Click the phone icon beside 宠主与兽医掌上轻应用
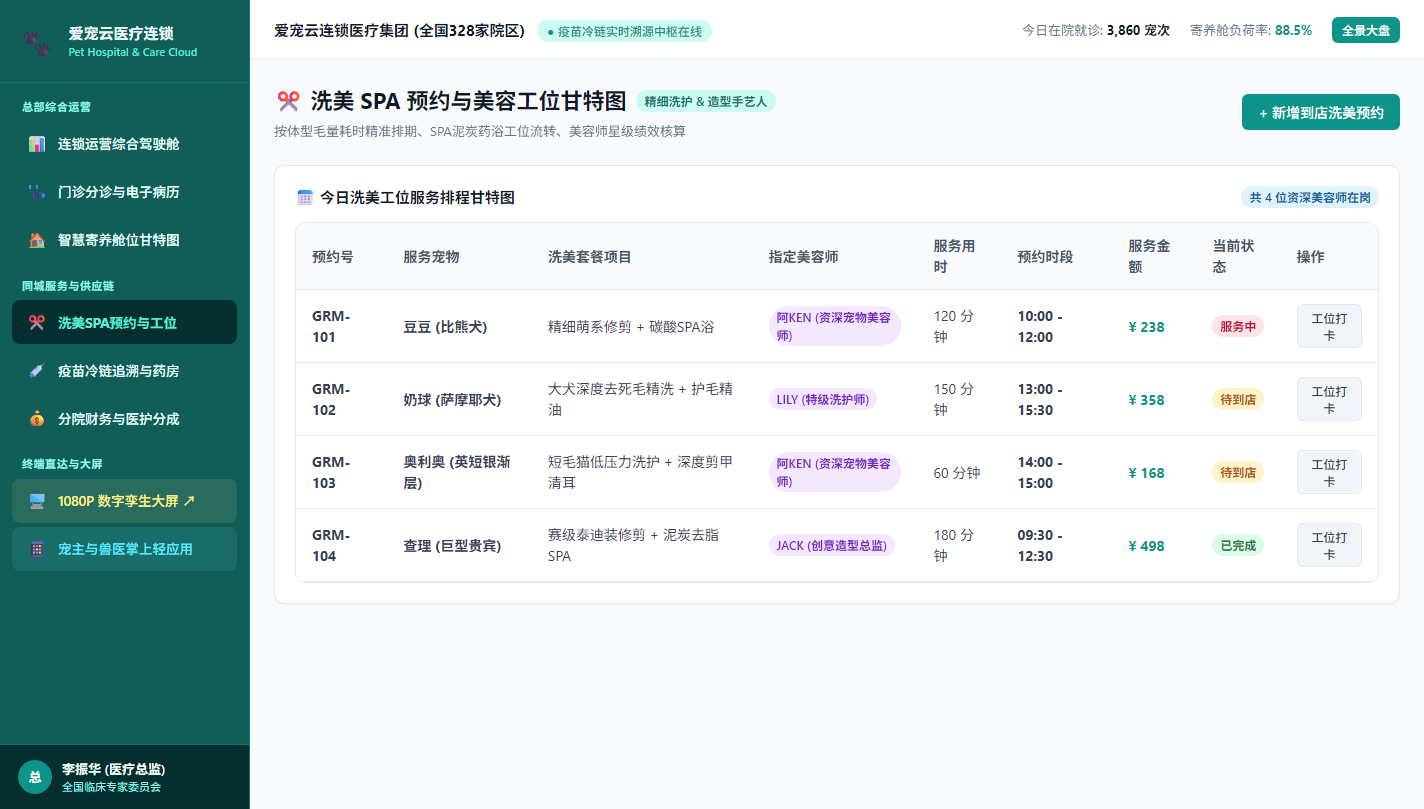 click(37, 549)
